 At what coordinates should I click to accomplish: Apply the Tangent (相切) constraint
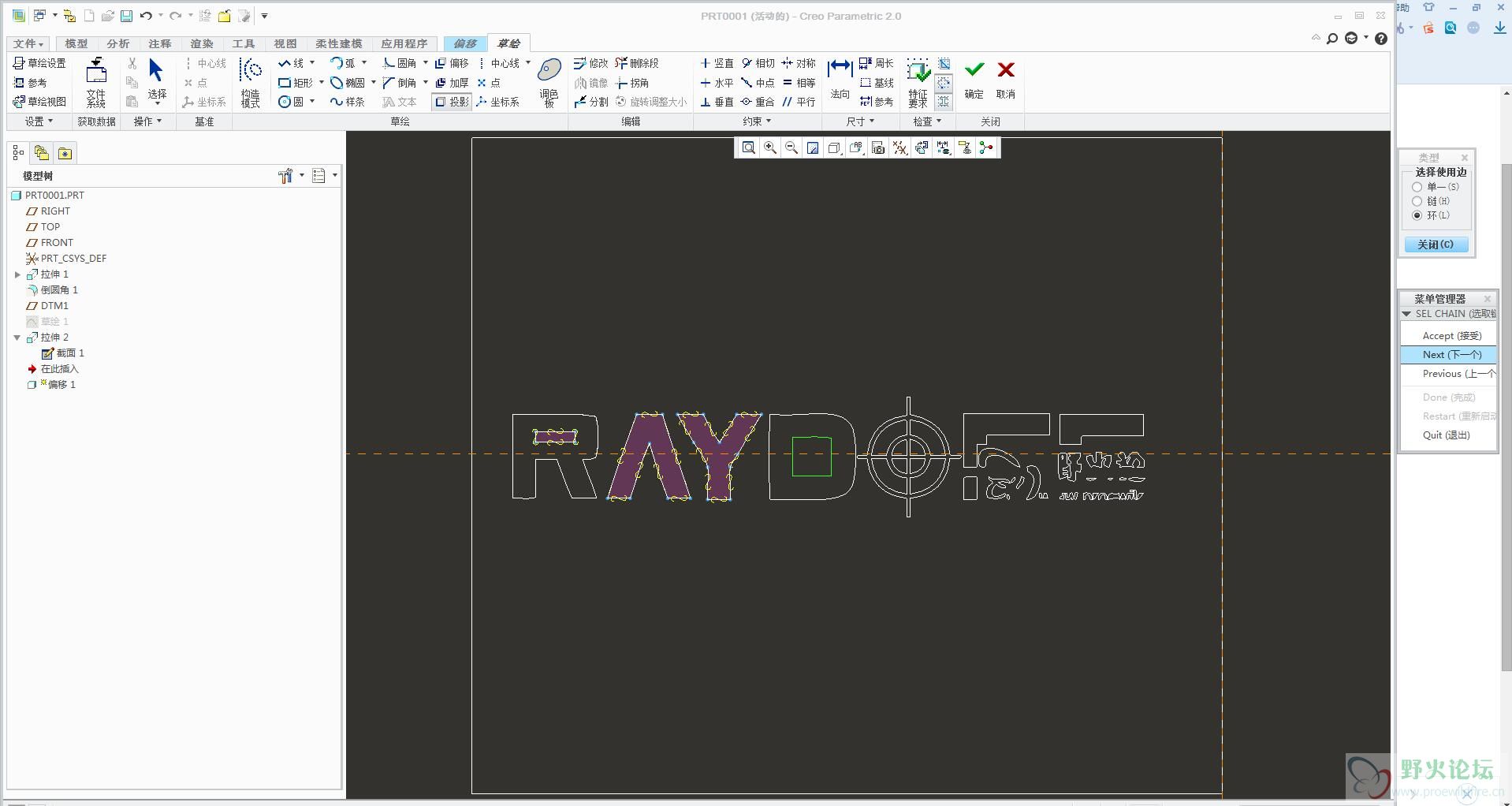[758, 63]
